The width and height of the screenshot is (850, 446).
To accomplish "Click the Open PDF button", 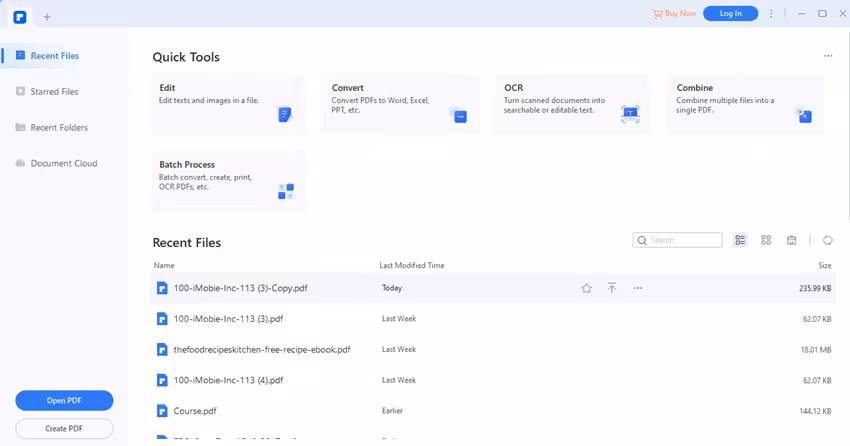I will [64, 401].
